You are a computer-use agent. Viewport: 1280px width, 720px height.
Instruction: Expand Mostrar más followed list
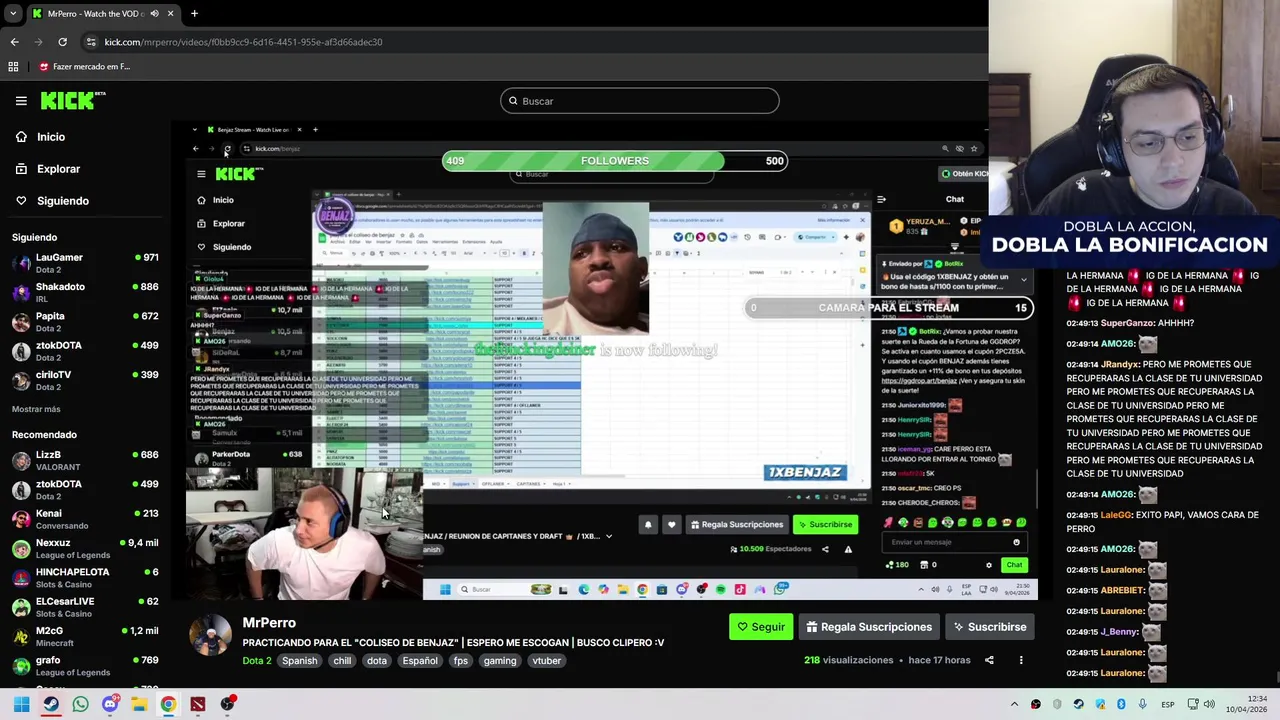36,409
